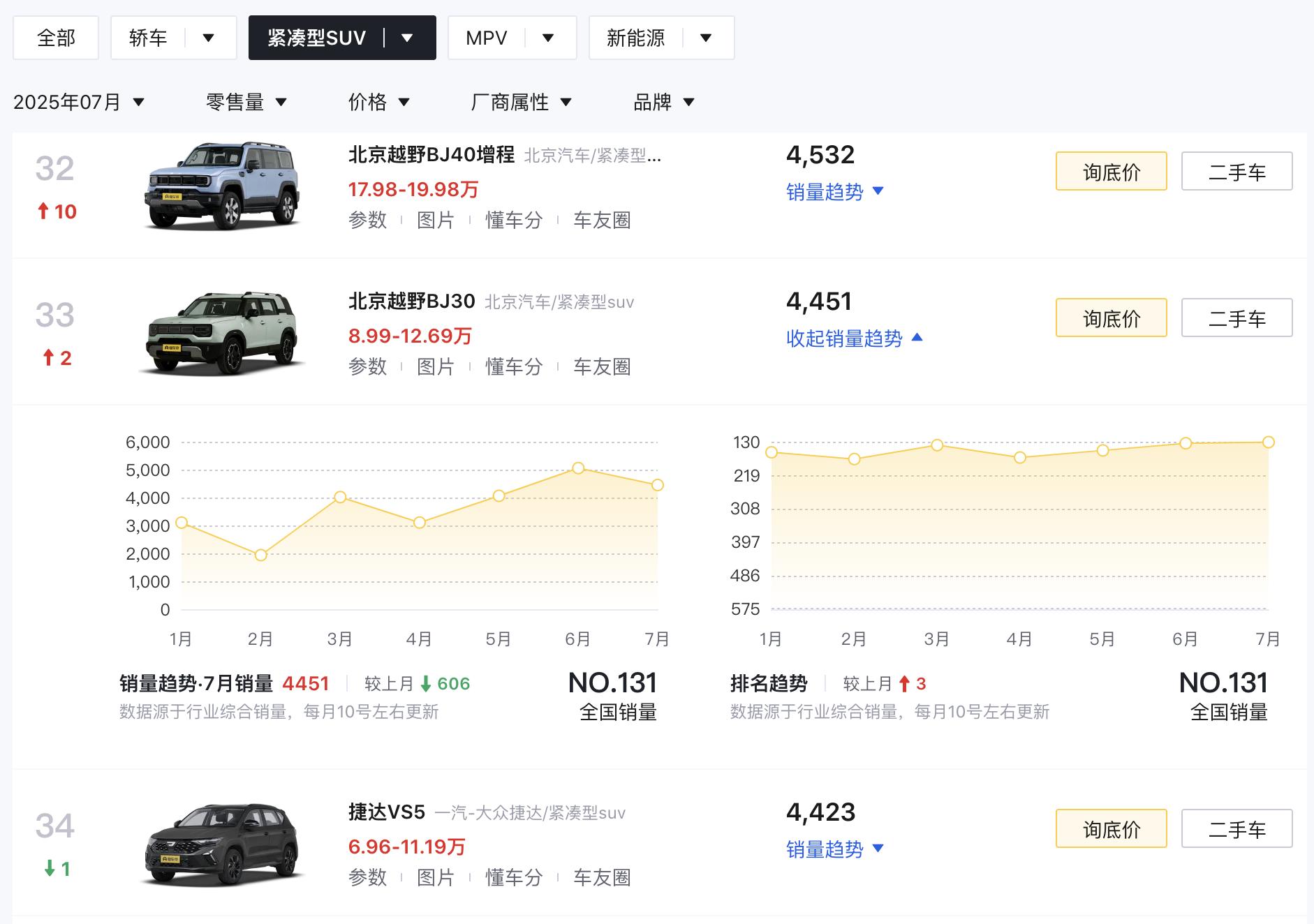Open 车友圈 link for 捷达VS5
The image size is (1314, 924).
click(x=602, y=878)
